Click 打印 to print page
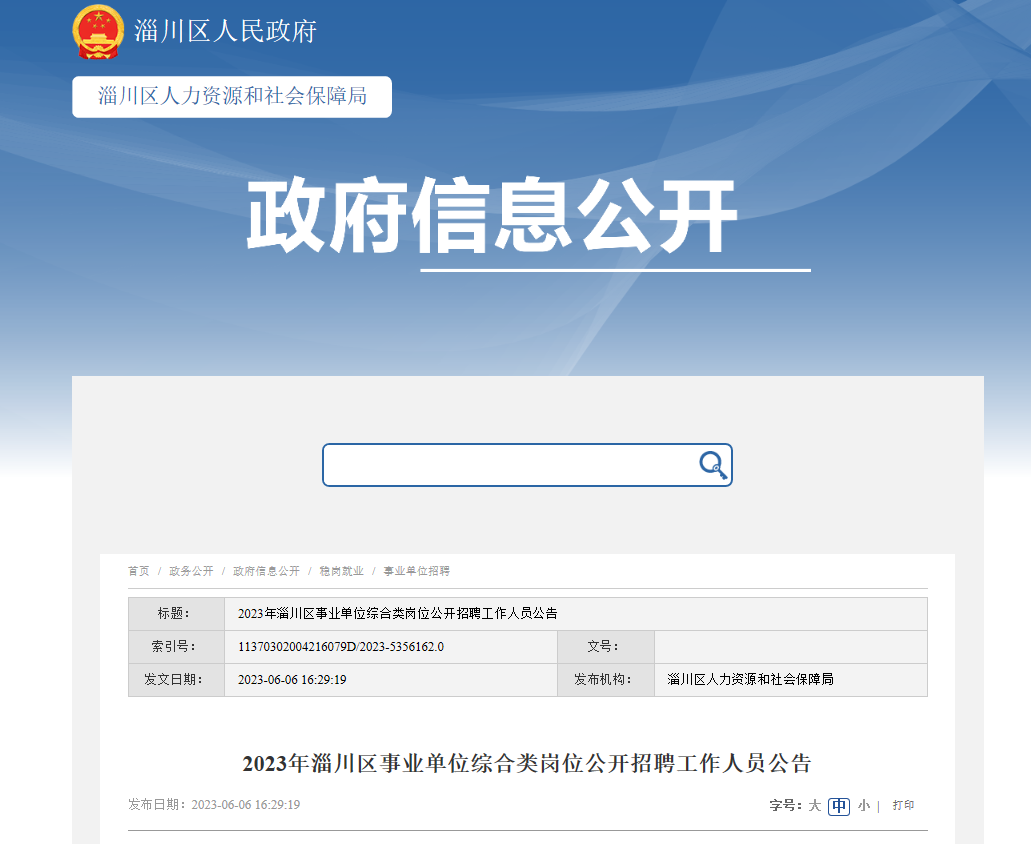This screenshot has width=1031, height=844. 903,805
